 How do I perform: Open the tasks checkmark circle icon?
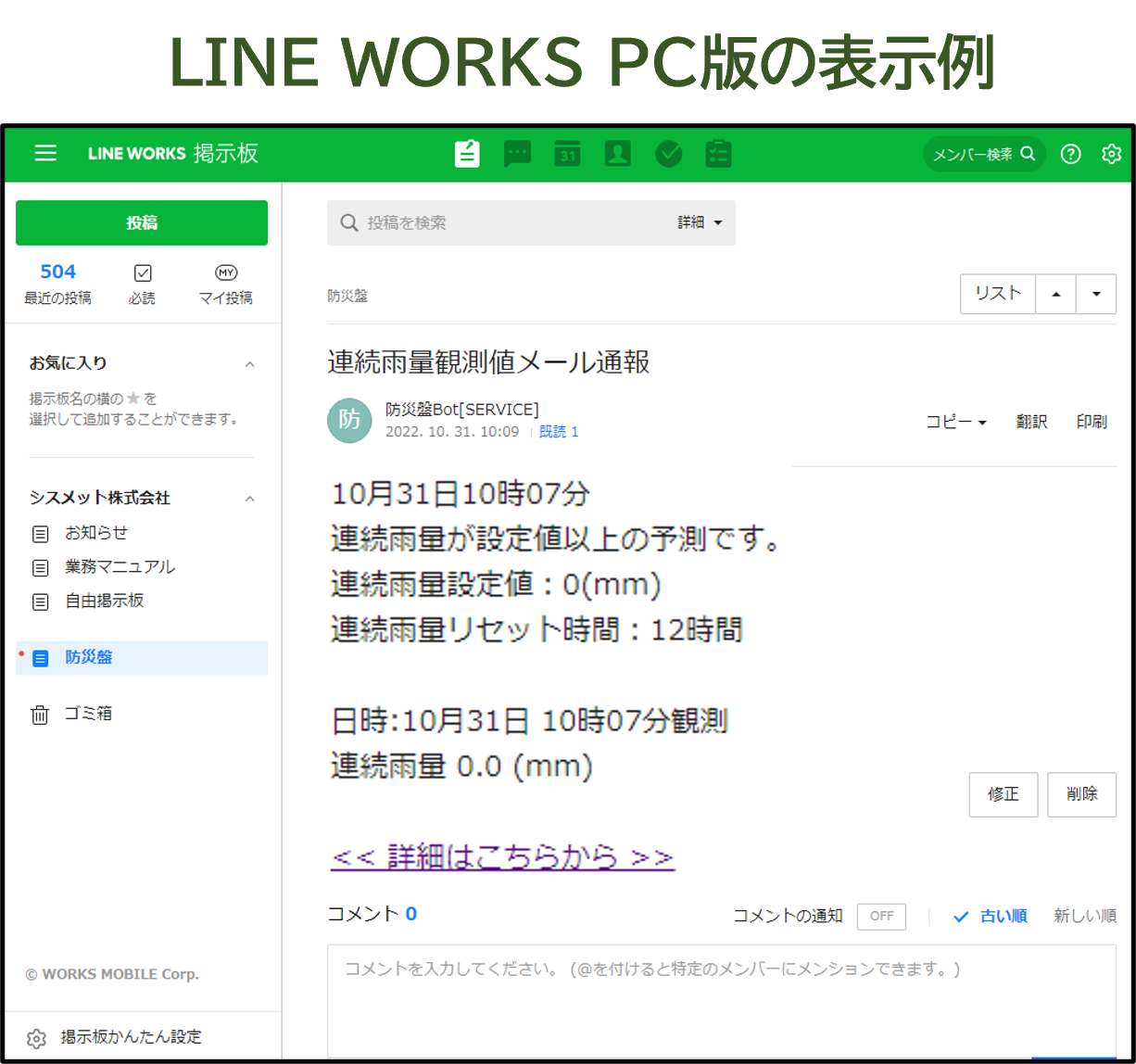[x=668, y=154]
